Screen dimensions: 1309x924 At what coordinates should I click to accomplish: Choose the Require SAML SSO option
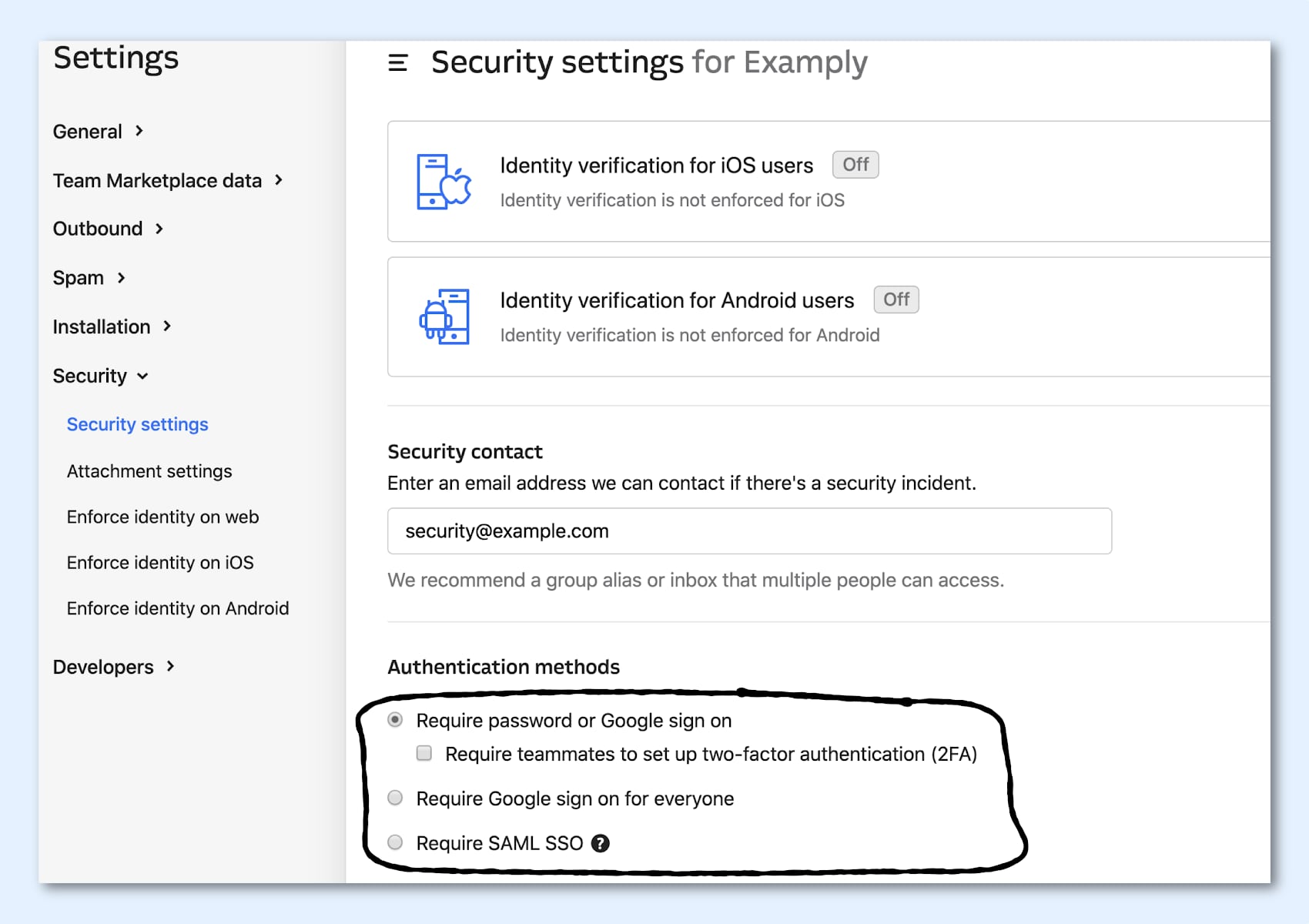click(x=395, y=842)
